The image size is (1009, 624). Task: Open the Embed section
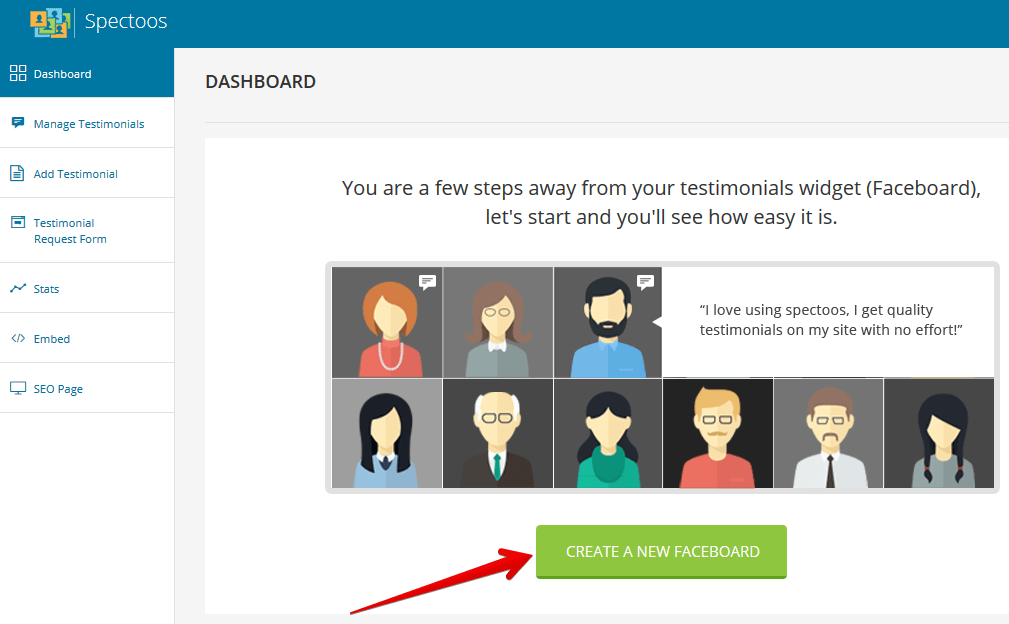(87, 338)
